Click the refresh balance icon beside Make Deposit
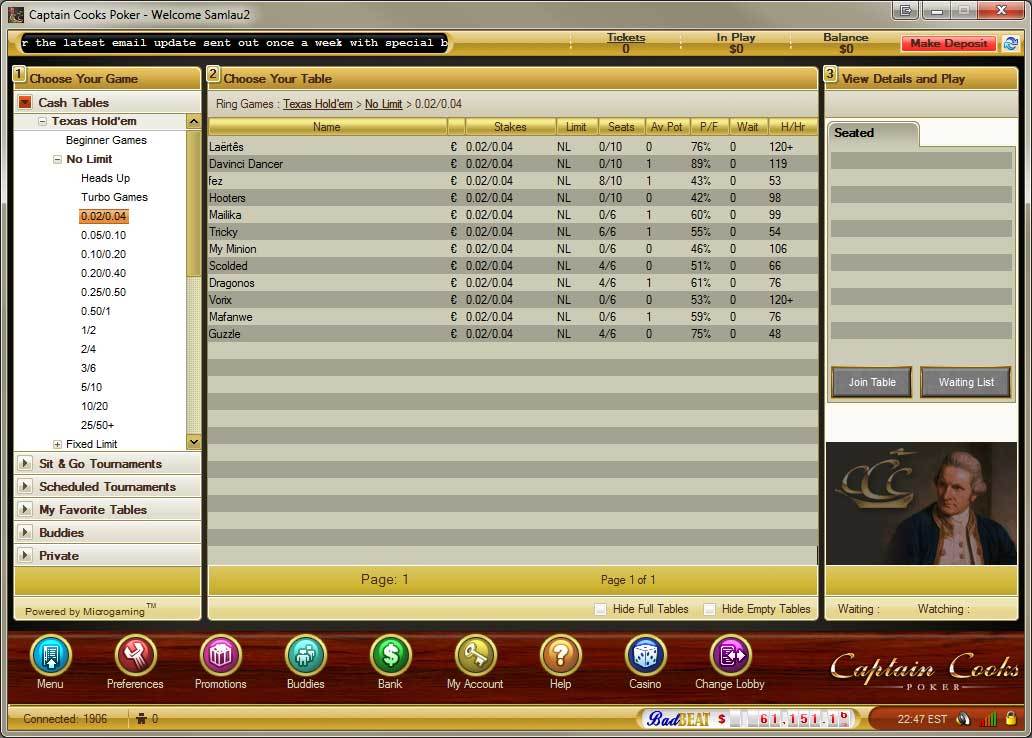Viewport: 1032px width, 738px height. 1010,43
